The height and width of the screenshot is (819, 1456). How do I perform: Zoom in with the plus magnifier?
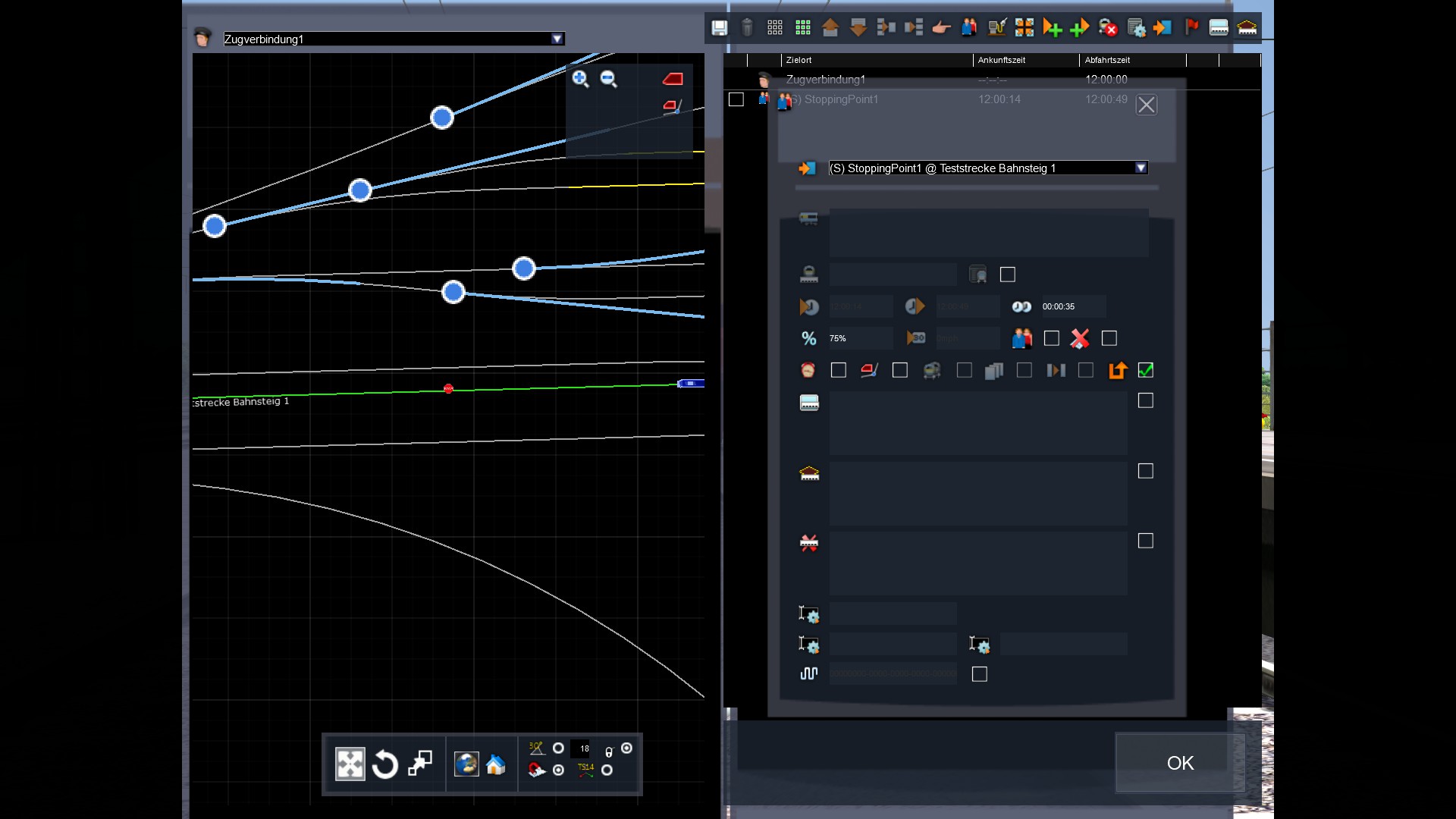point(580,79)
